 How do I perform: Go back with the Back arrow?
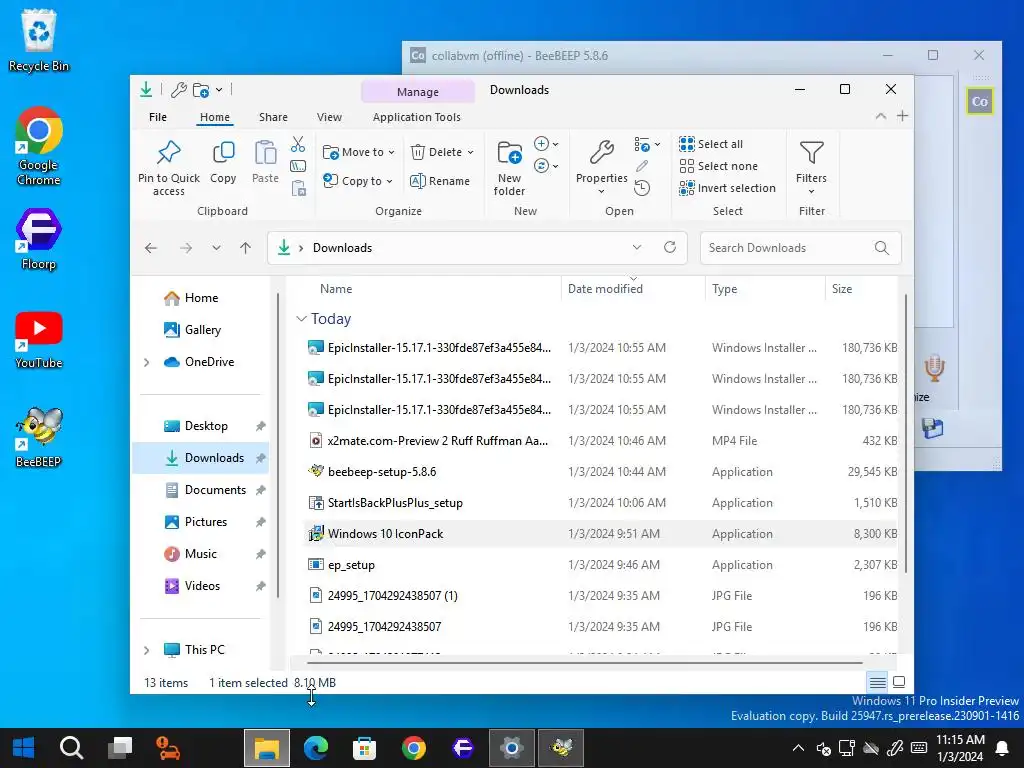click(151, 248)
